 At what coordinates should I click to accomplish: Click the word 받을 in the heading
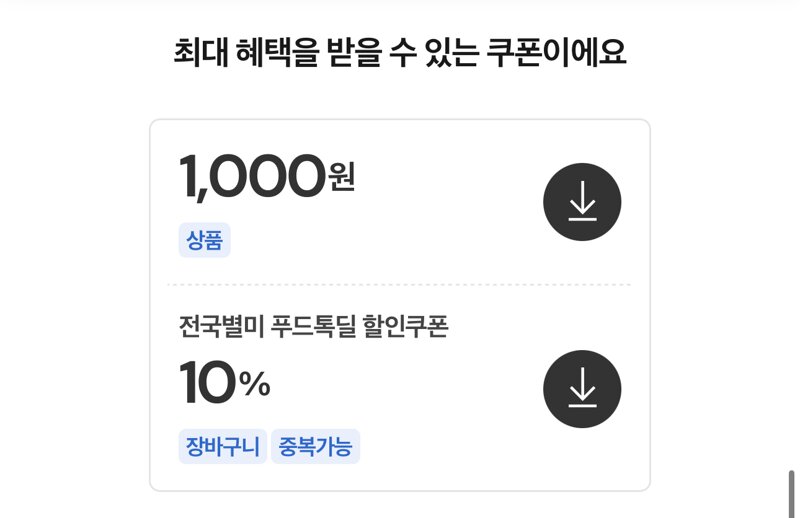(x=355, y=52)
